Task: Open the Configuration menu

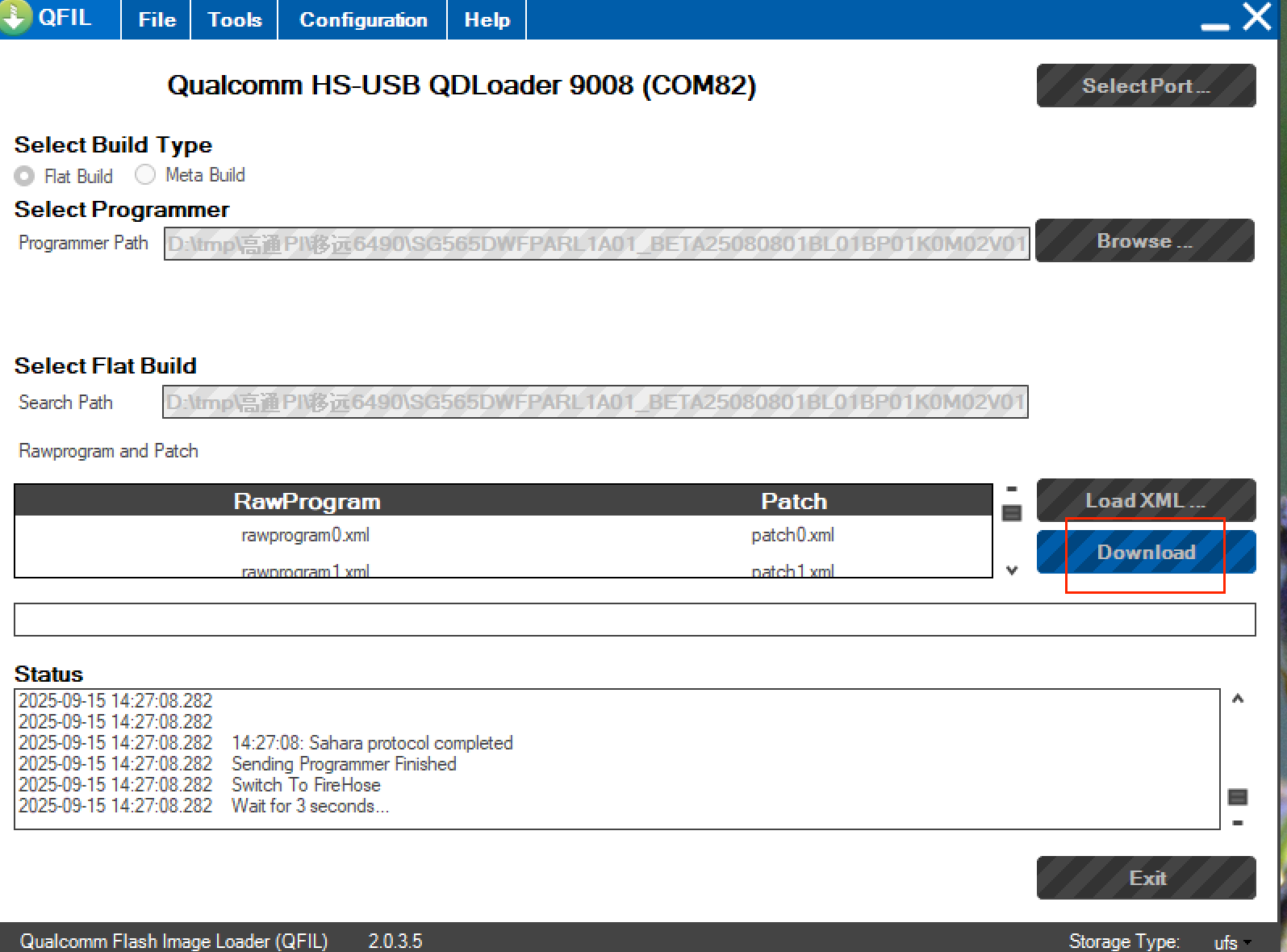Action: [363, 19]
